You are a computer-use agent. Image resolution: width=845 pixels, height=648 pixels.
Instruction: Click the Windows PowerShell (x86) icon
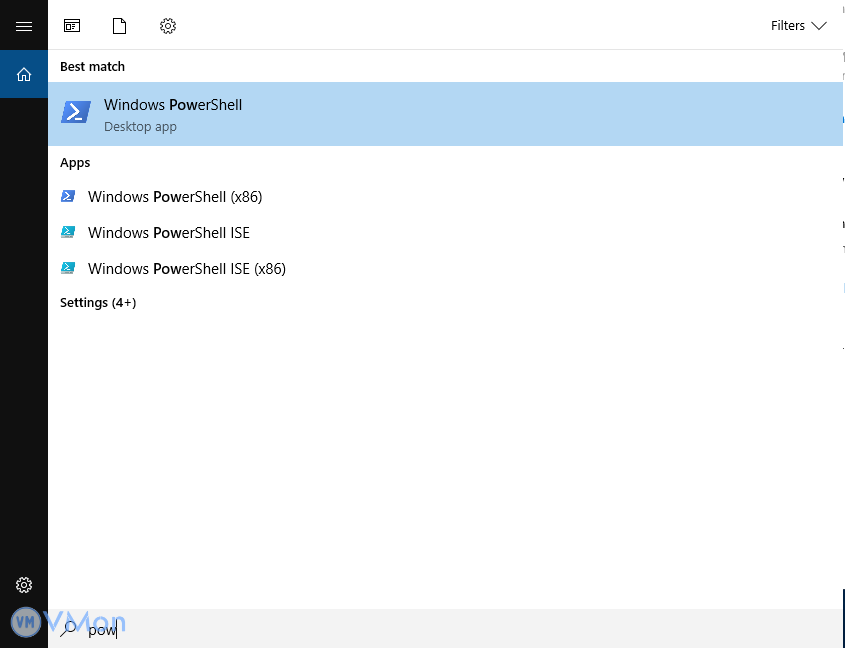[68, 197]
